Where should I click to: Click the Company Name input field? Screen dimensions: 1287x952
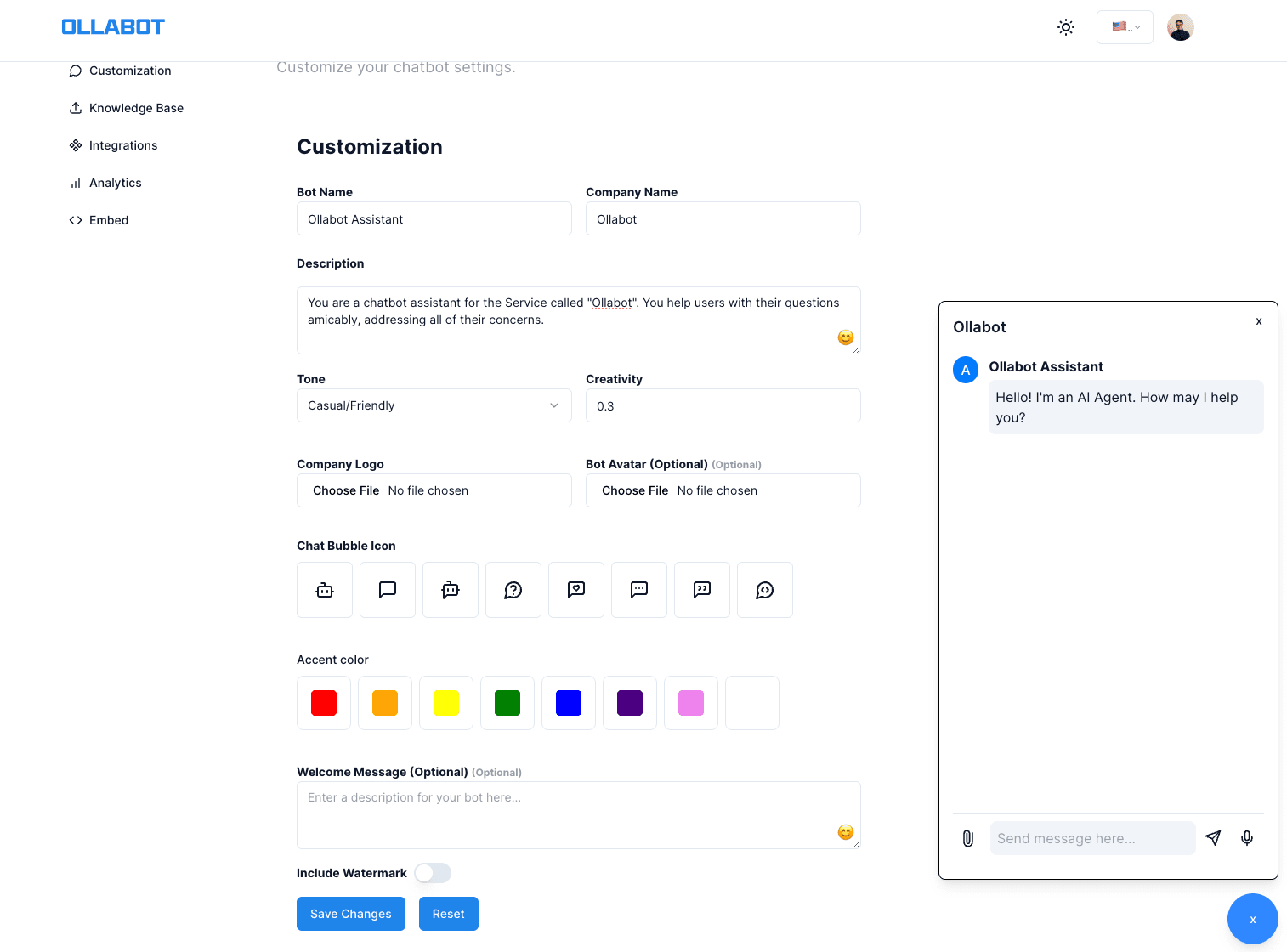coord(723,218)
